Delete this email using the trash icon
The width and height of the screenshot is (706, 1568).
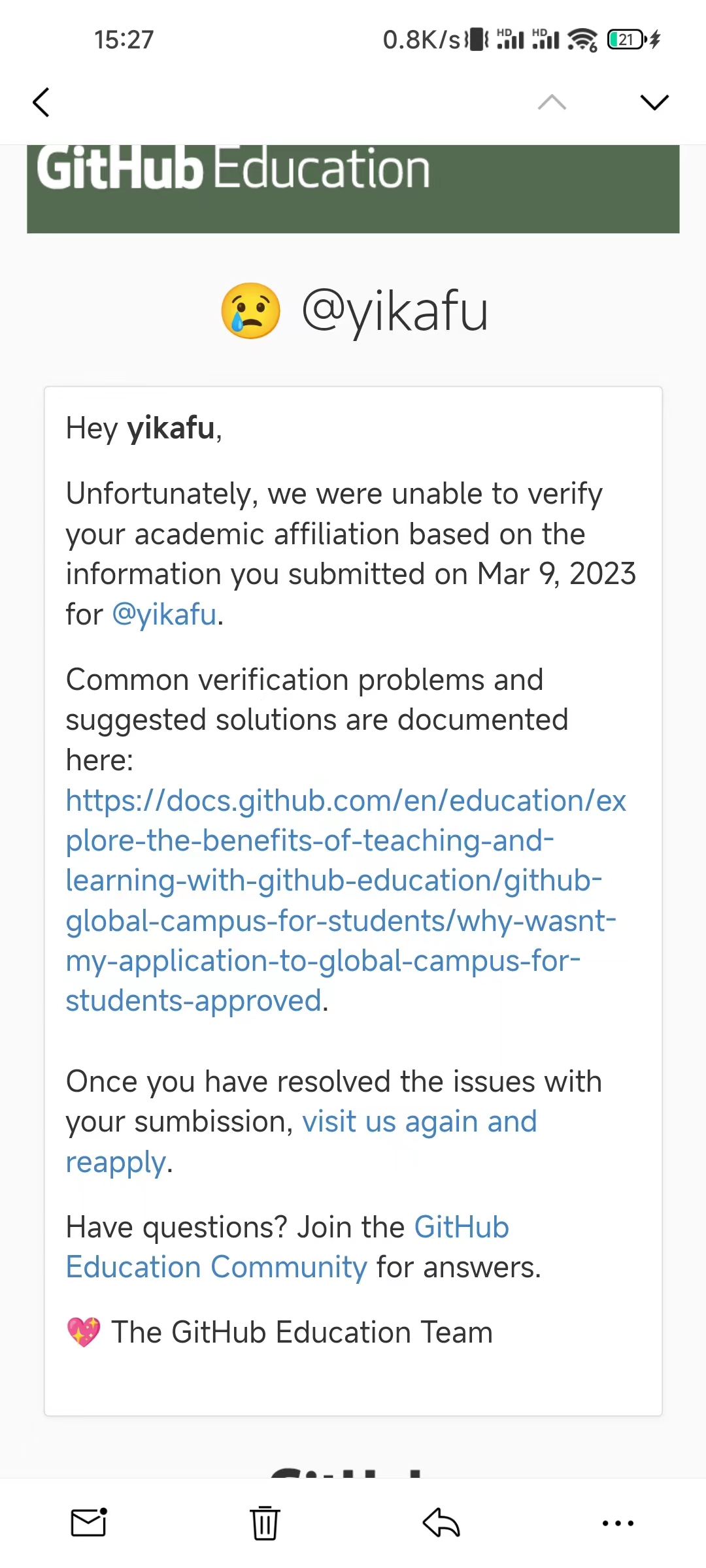264,1523
